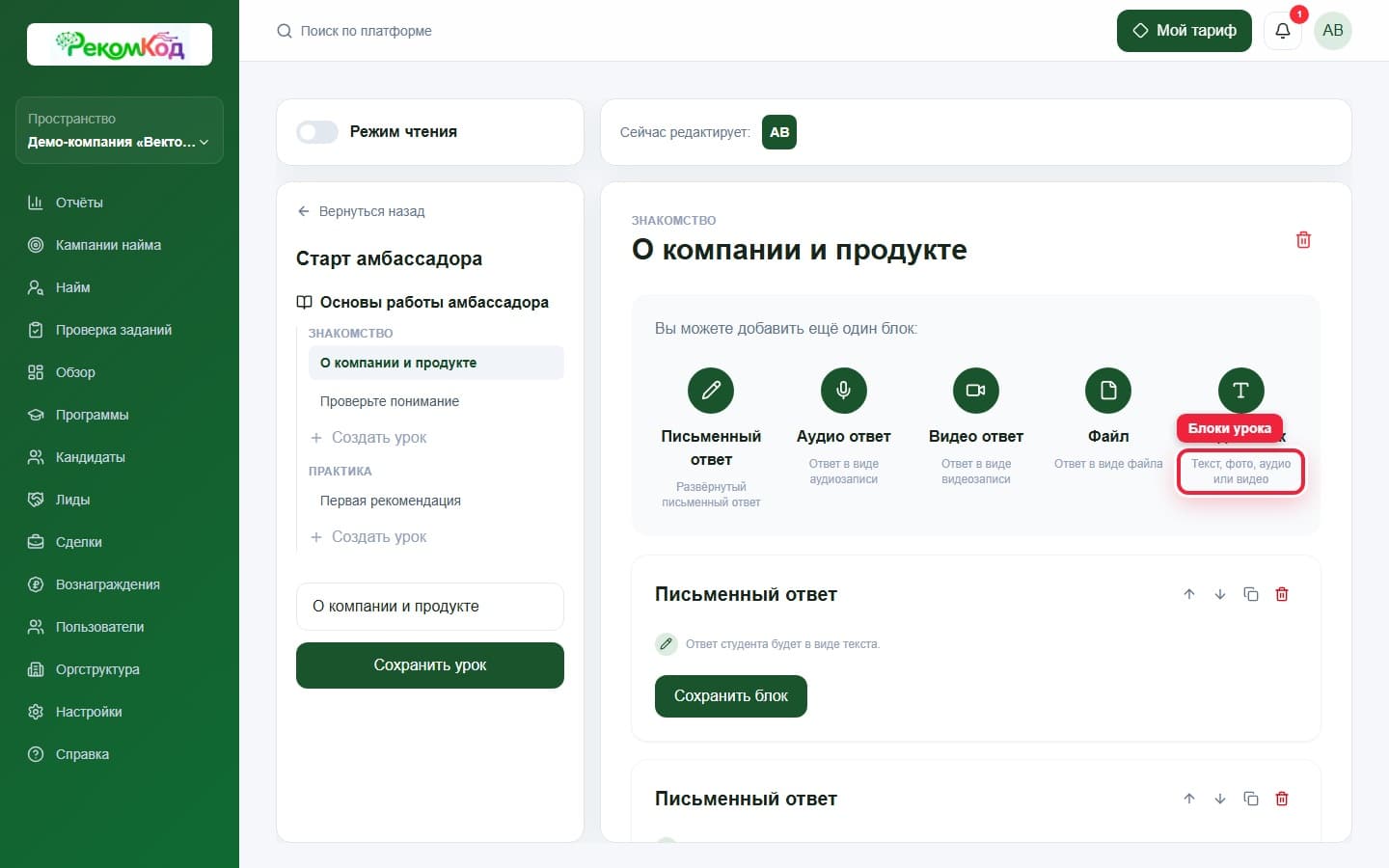Open the AB user avatar menu
The height and width of the screenshot is (868, 1389).
[x=1333, y=31]
